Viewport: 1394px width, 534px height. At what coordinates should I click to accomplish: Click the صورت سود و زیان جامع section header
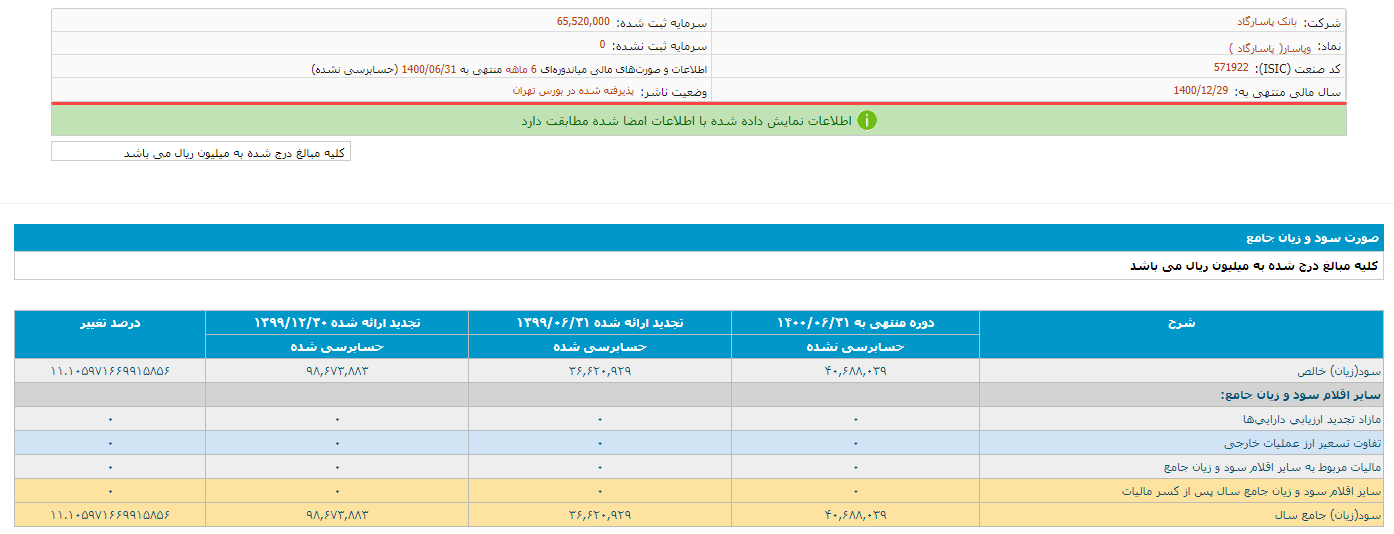coord(1312,238)
